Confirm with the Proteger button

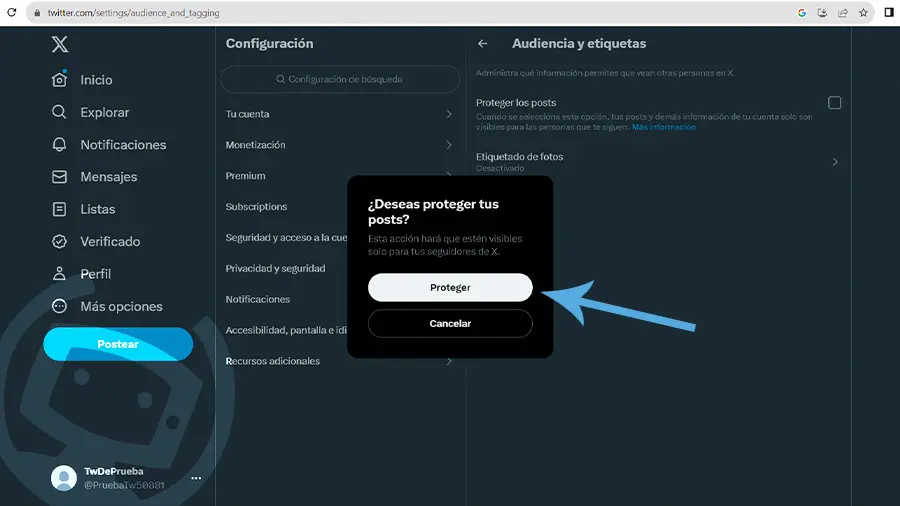click(450, 287)
